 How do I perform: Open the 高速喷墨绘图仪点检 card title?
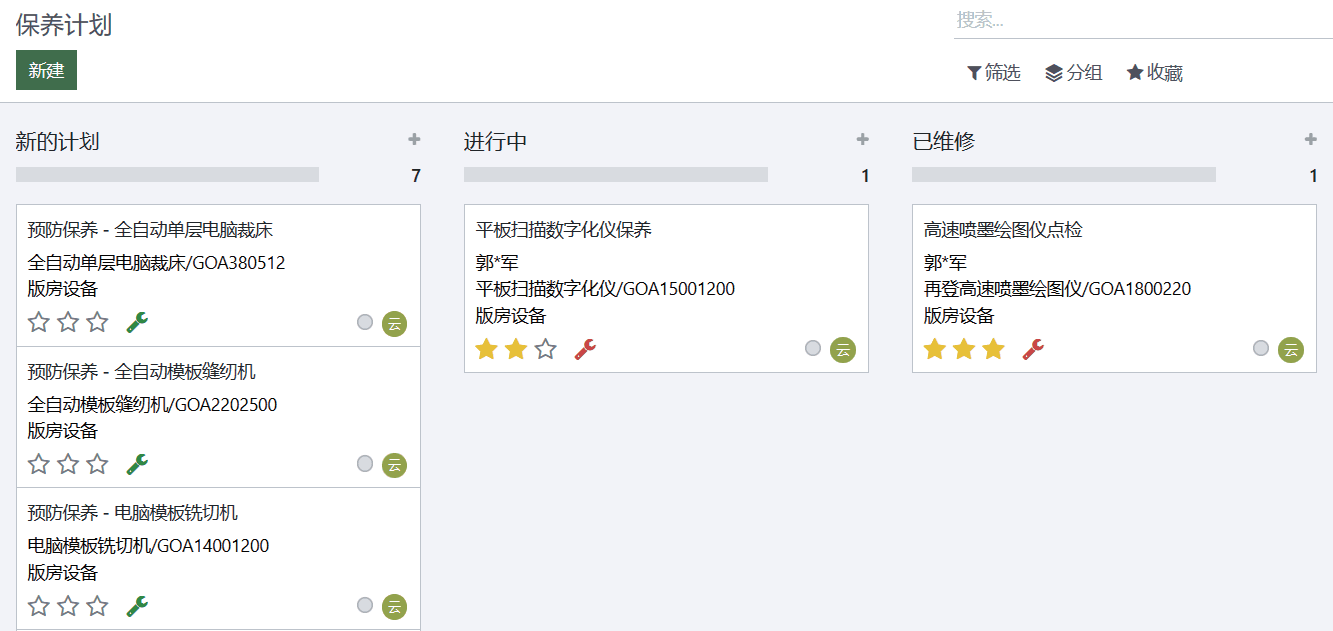click(1003, 230)
